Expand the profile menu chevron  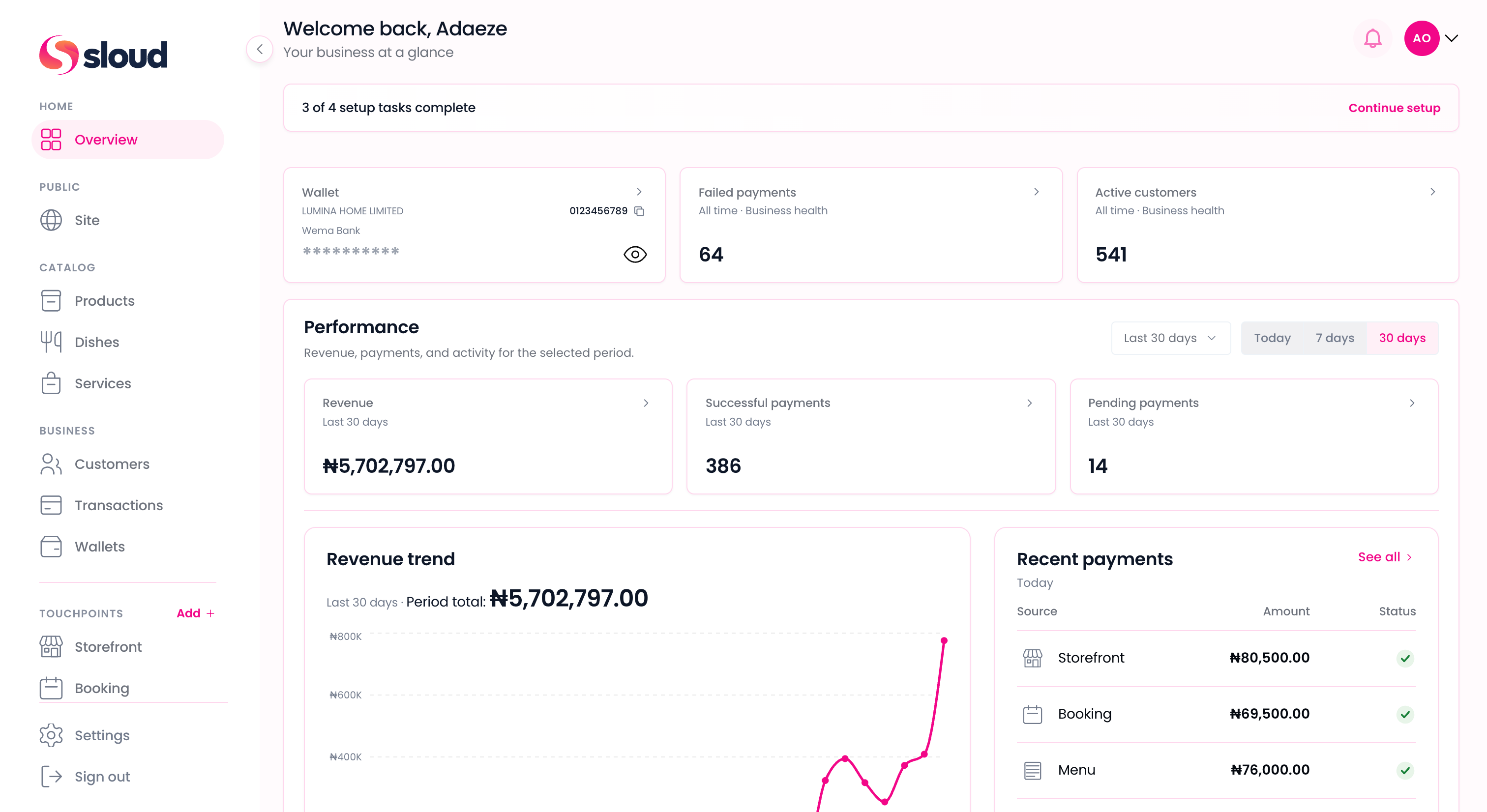click(1451, 39)
